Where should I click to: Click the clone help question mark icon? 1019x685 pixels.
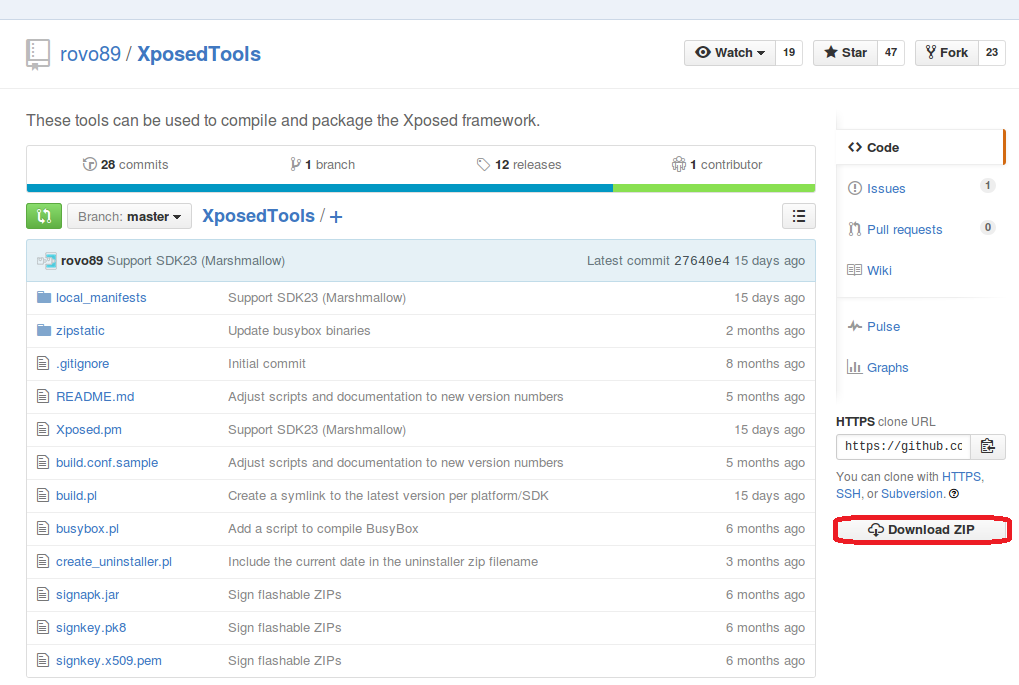954,494
